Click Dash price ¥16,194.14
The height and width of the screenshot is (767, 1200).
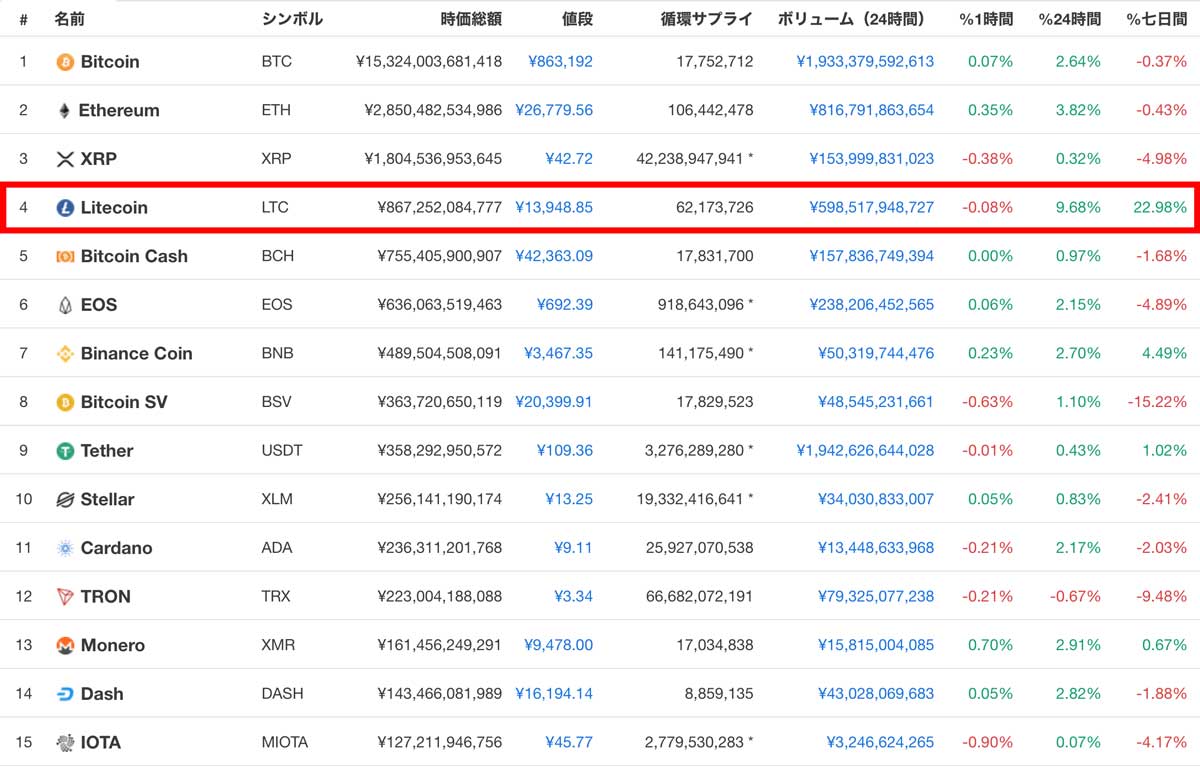pyautogui.click(x=554, y=694)
